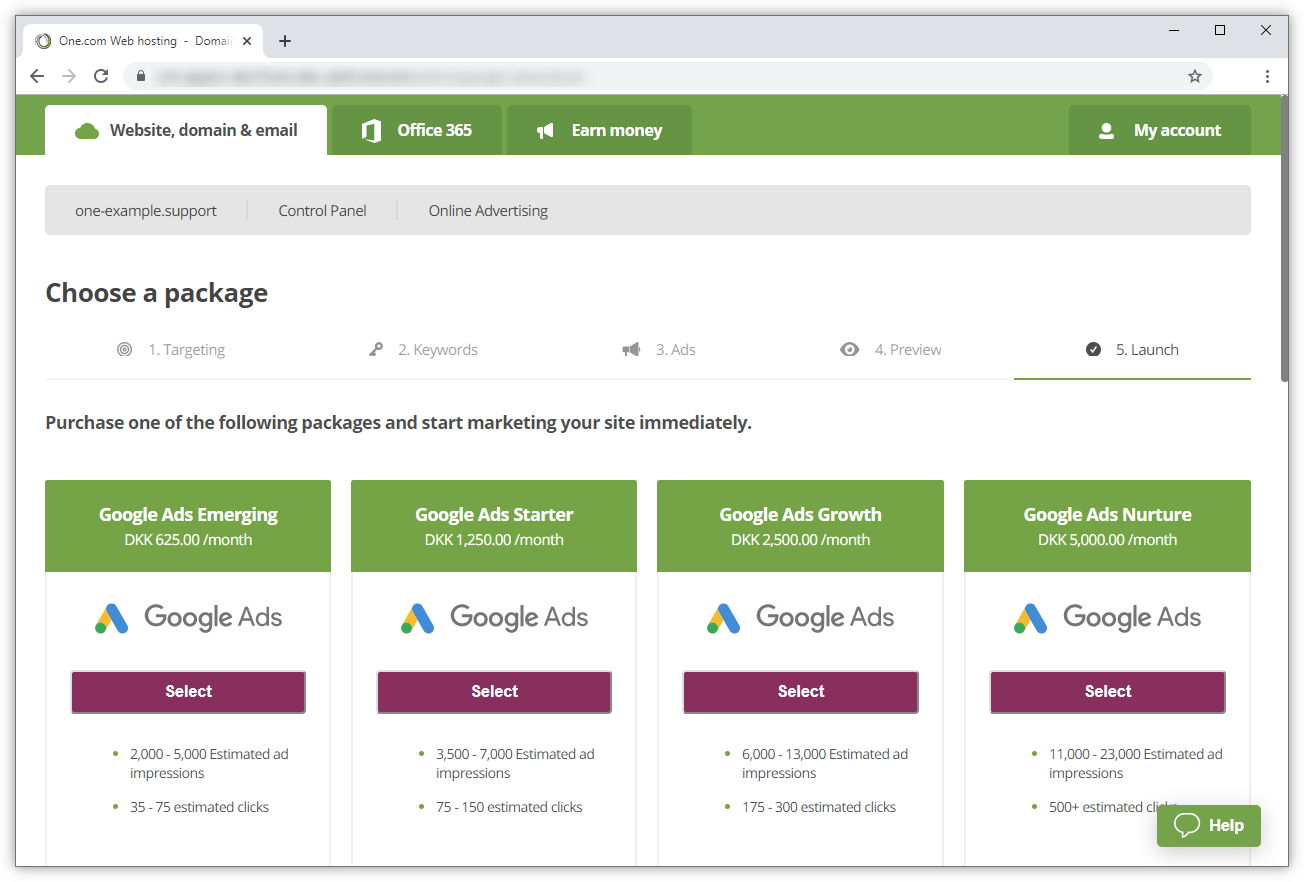
Task: Open the Website, domain & email tab
Action: tap(186, 130)
